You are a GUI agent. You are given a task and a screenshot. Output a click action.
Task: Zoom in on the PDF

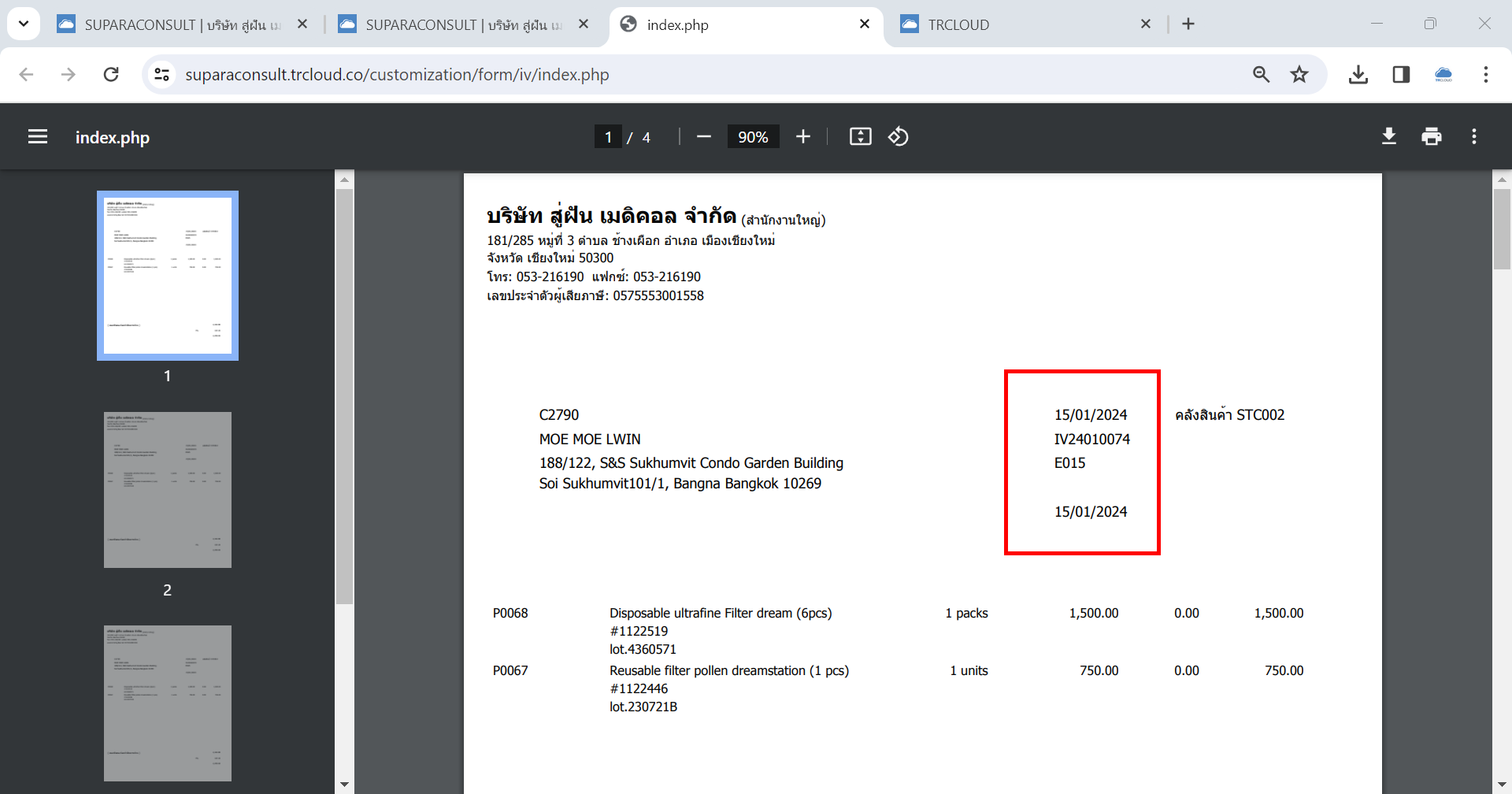tap(803, 137)
